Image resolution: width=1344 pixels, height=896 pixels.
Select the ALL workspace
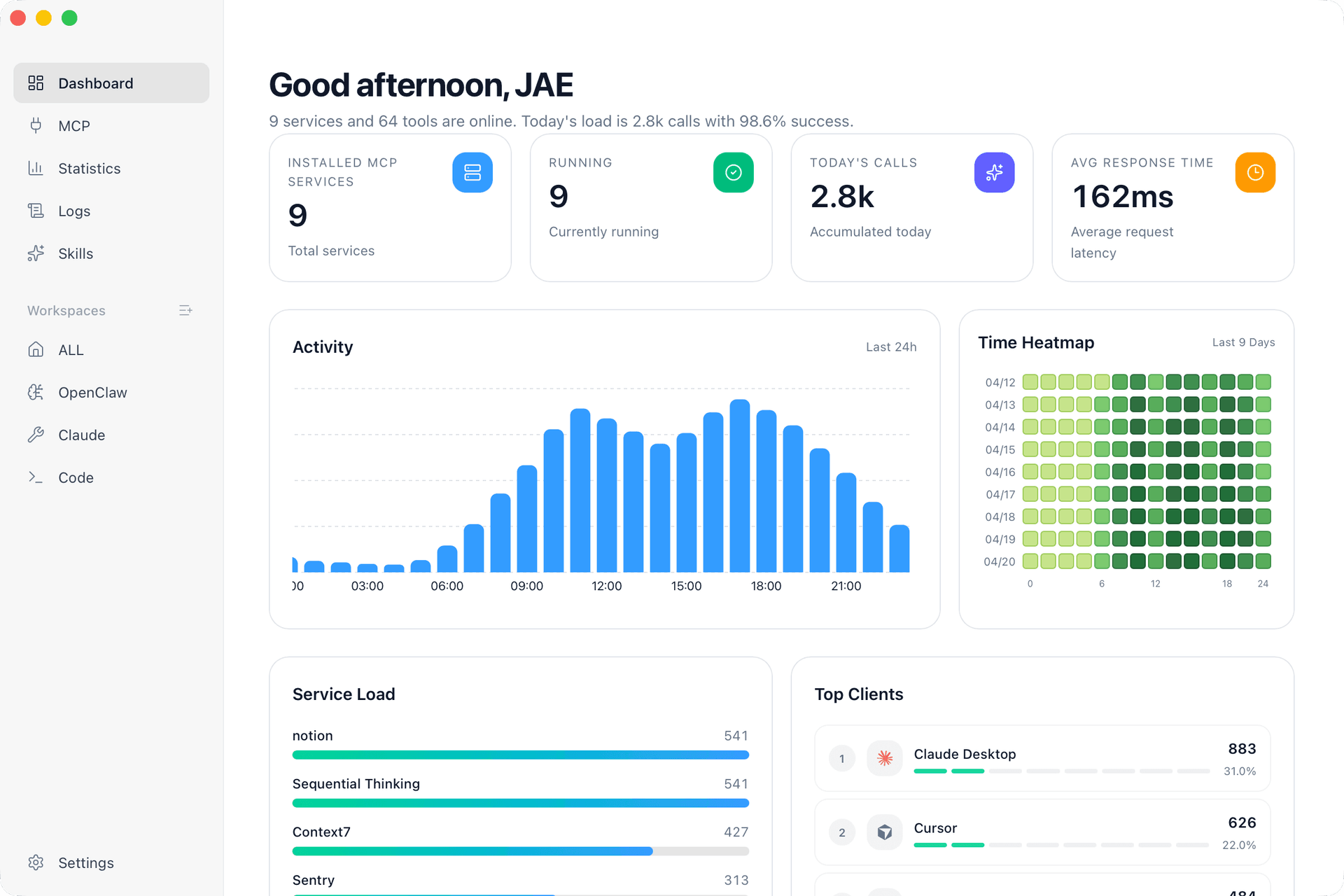pyautogui.click(x=111, y=350)
